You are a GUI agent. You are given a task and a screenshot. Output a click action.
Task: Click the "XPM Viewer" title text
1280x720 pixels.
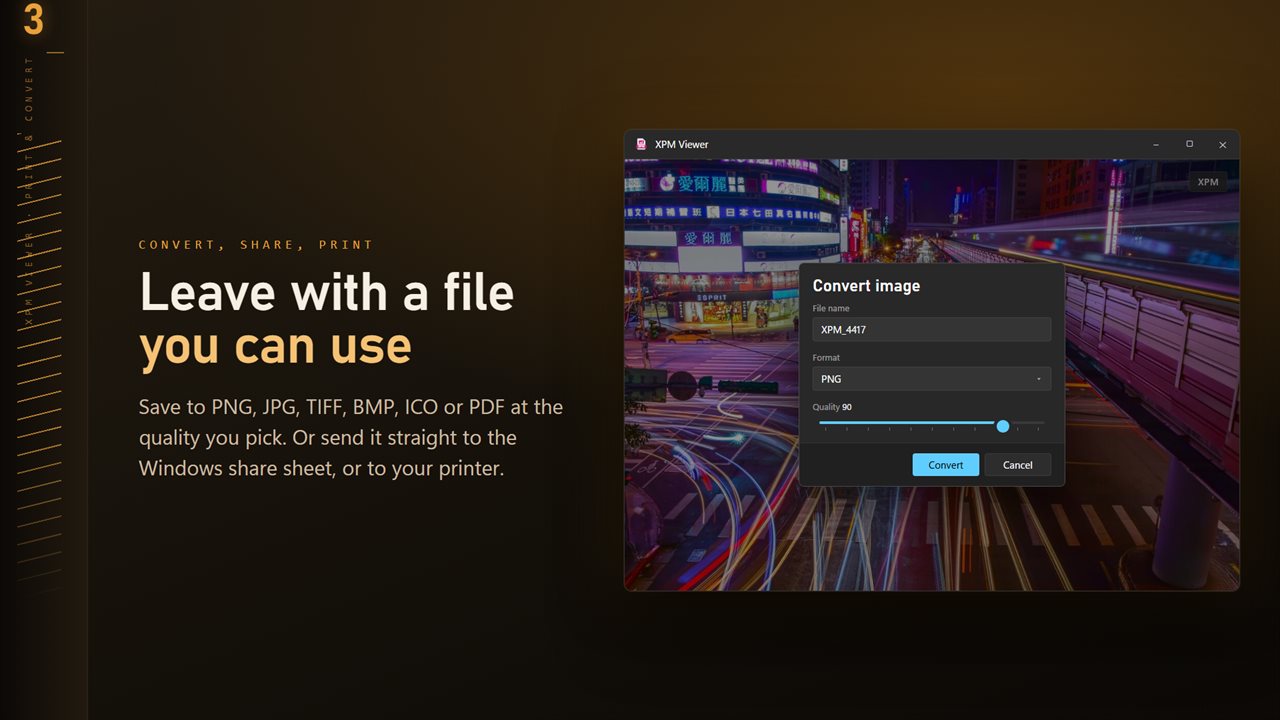(681, 144)
